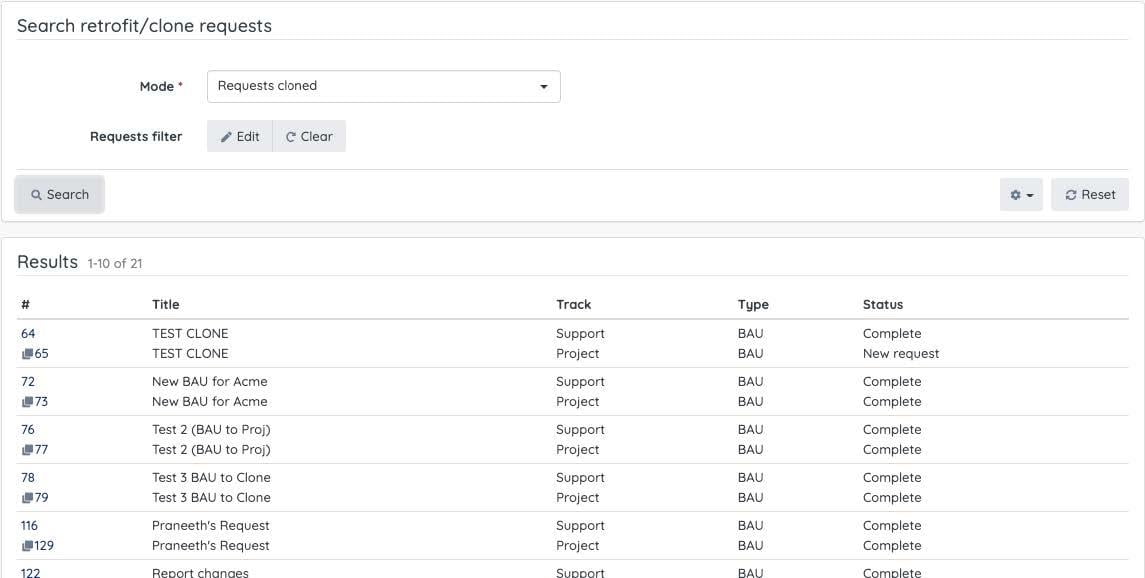Open request 116 Praneeth's Request

(29, 525)
